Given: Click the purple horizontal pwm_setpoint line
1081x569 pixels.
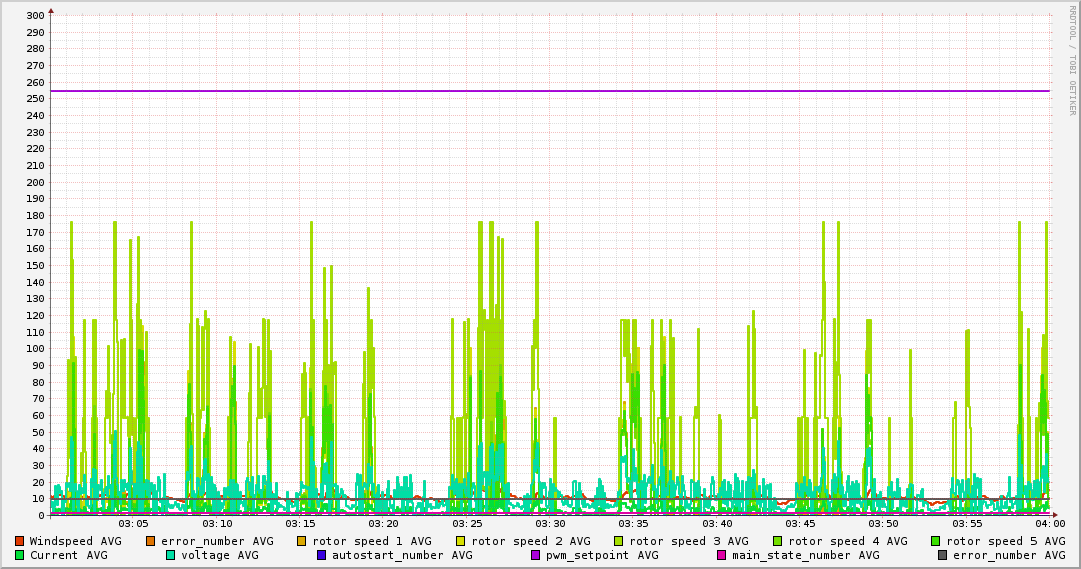Looking at the screenshot, I should click(550, 91).
